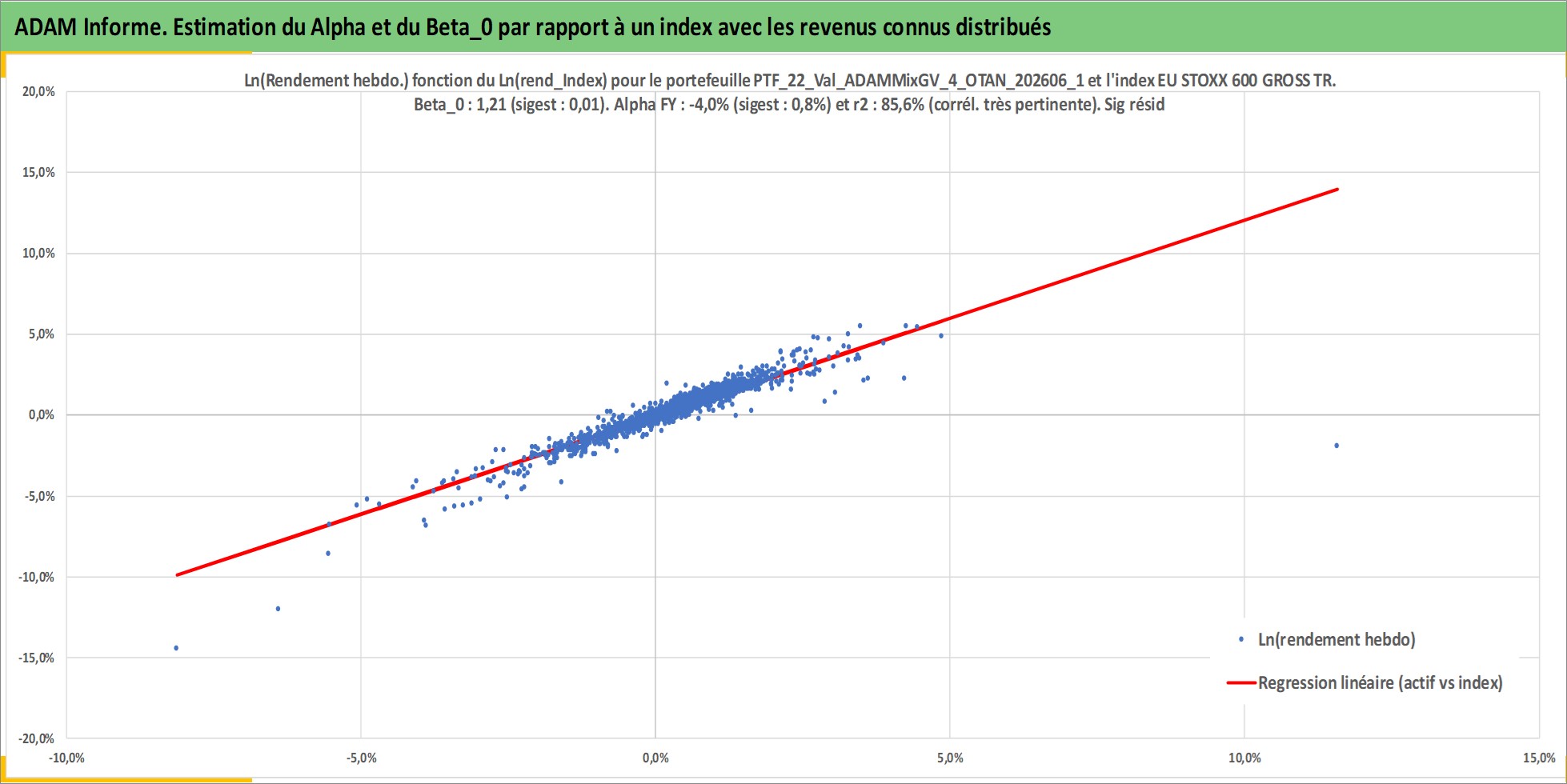
Task: Click the subtitle line starting "Beta_0 : 1,21"
Action: tap(789, 105)
